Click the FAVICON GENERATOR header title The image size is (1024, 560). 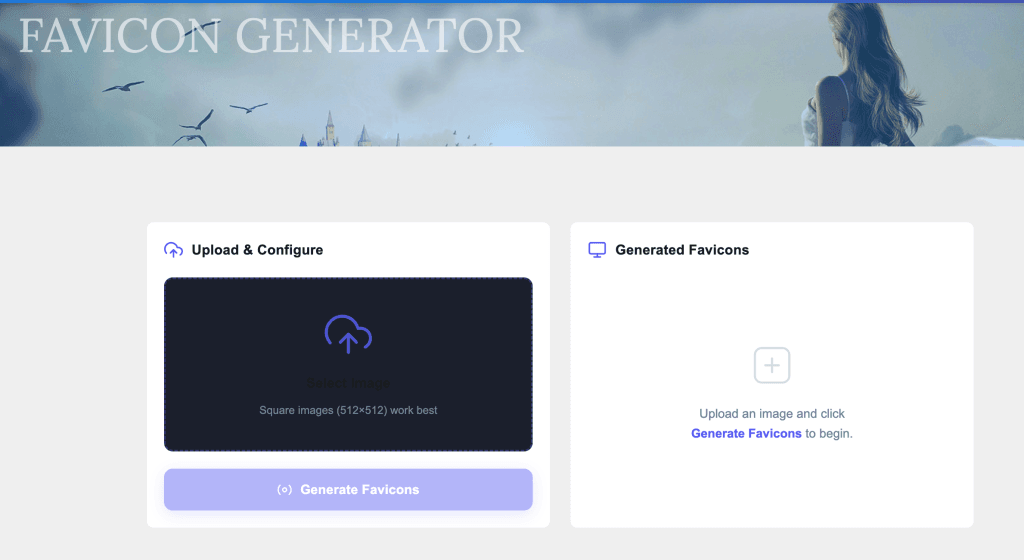271,37
